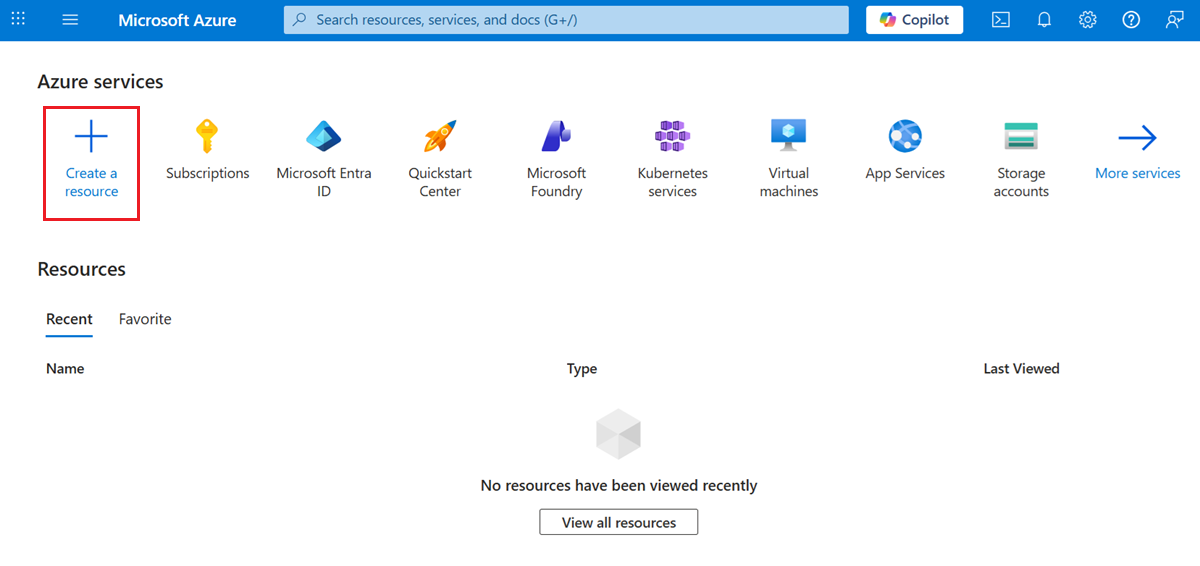Launch Cloud Shell from the header

[1000, 20]
